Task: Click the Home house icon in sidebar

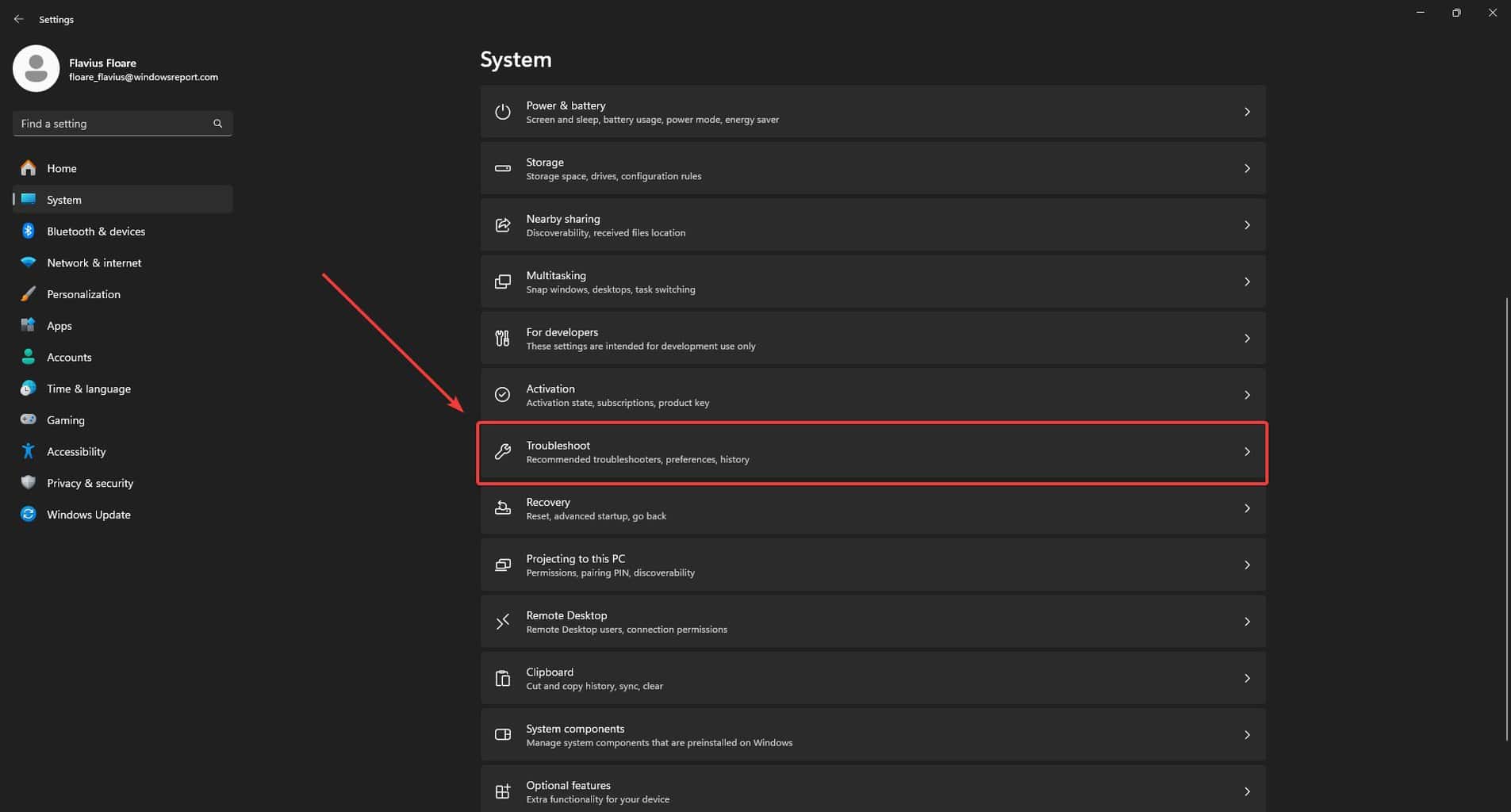Action: (x=29, y=168)
